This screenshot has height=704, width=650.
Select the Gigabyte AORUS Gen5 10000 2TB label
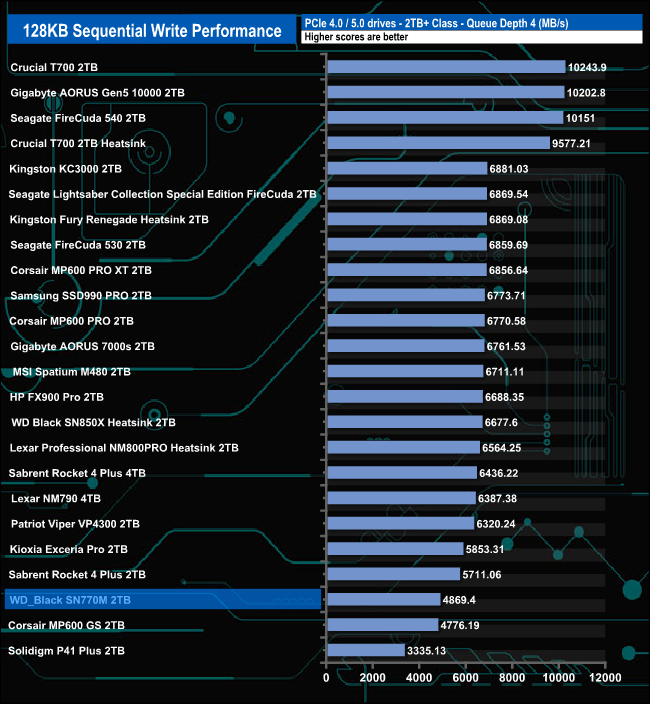point(97,93)
